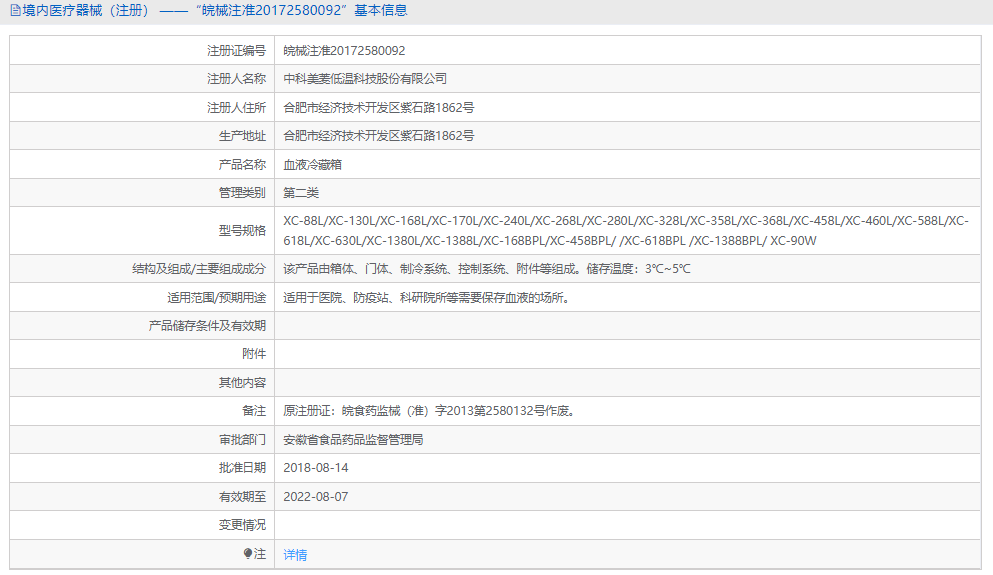Image resolution: width=993 pixels, height=575 pixels.
Task: Click the 管理类别 label
Action: 243,193
